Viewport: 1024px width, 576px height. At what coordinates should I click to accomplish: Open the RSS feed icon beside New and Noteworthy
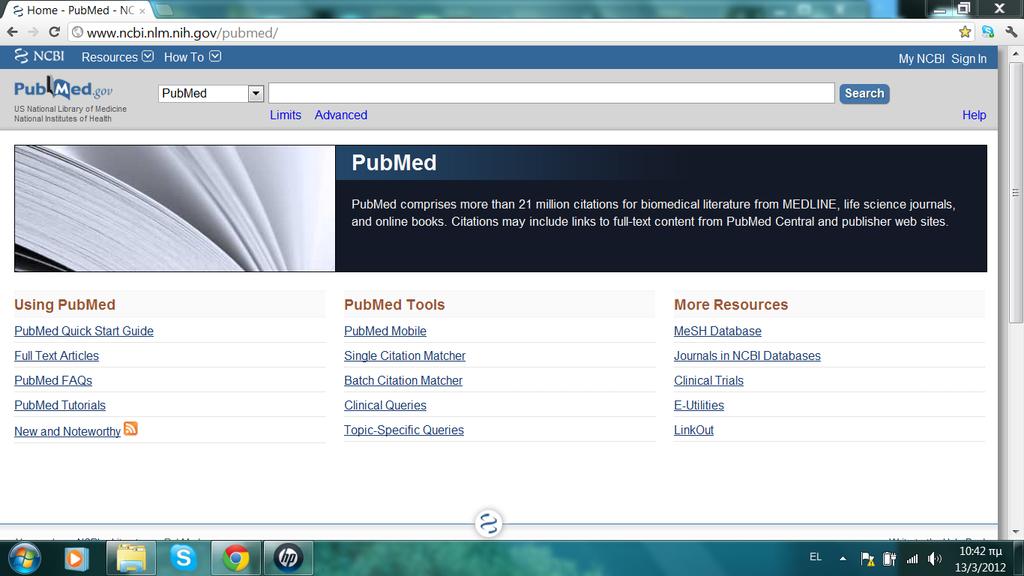click(x=131, y=428)
